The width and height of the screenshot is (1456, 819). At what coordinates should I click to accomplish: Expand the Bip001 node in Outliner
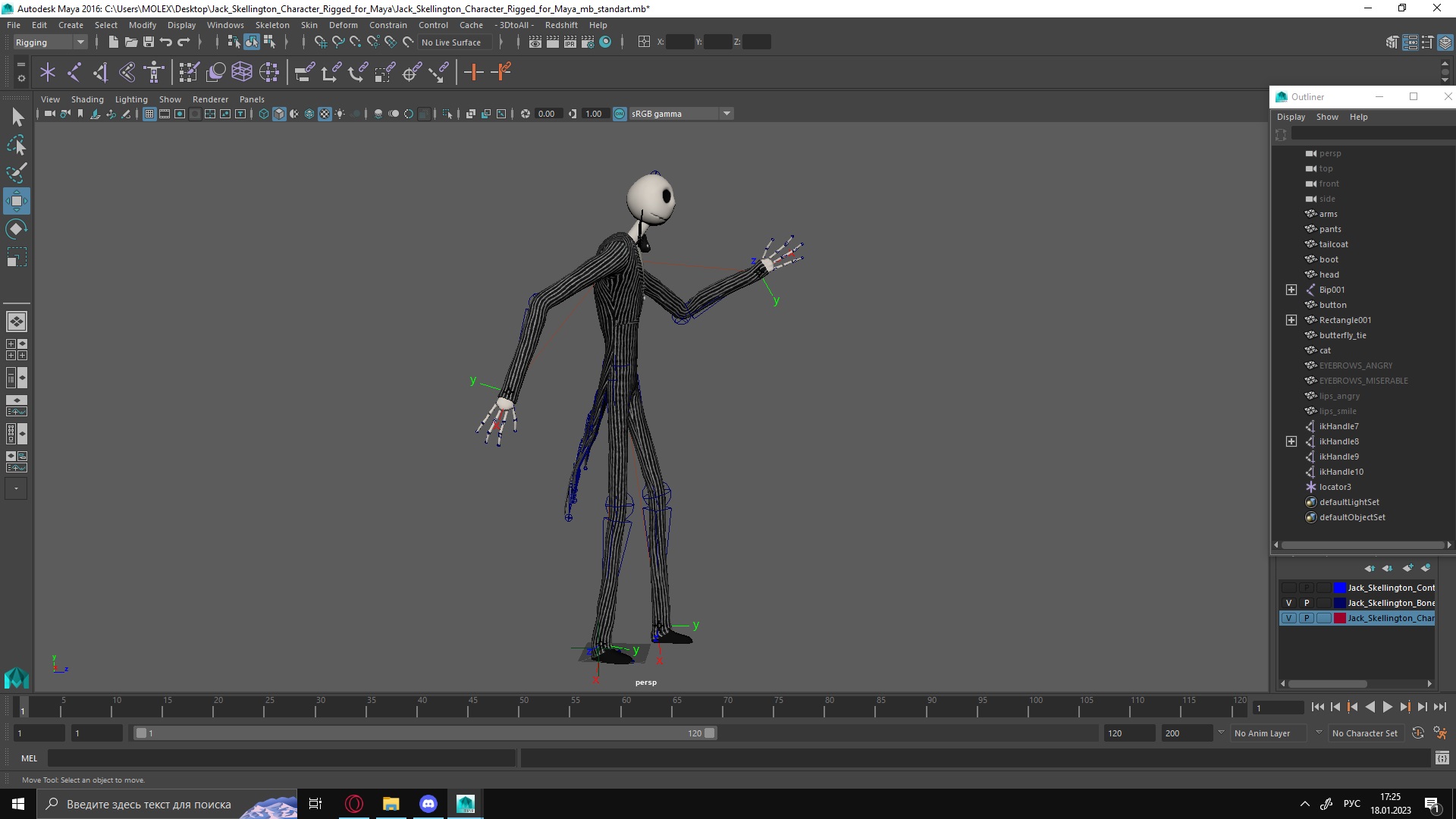[1291, 290]
